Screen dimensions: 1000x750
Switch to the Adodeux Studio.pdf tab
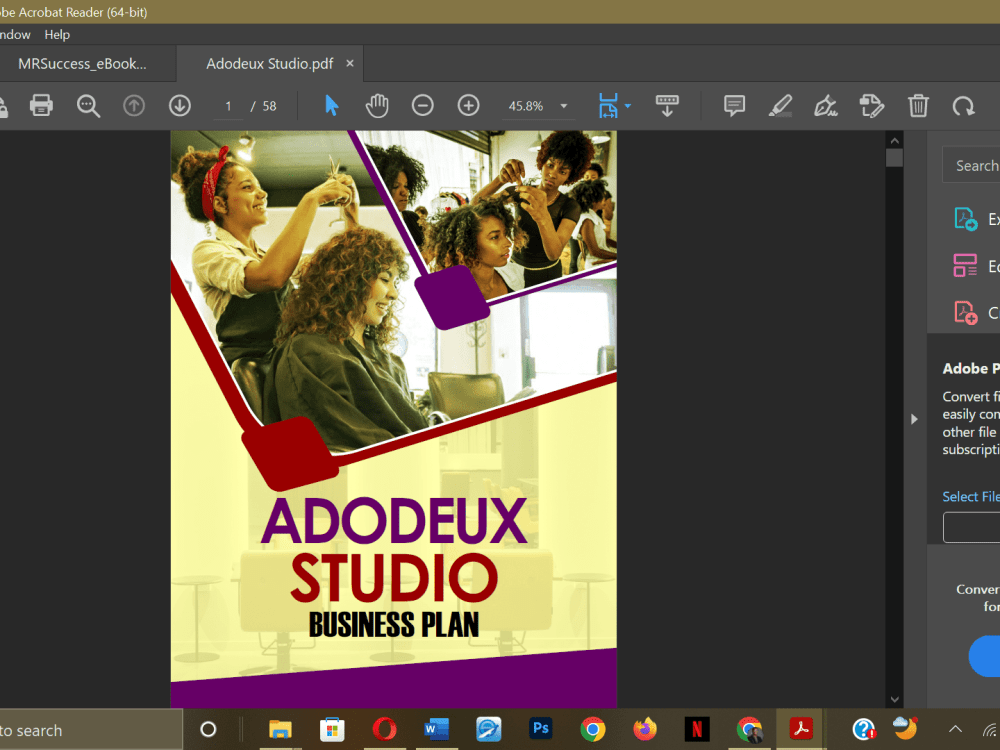270,64
